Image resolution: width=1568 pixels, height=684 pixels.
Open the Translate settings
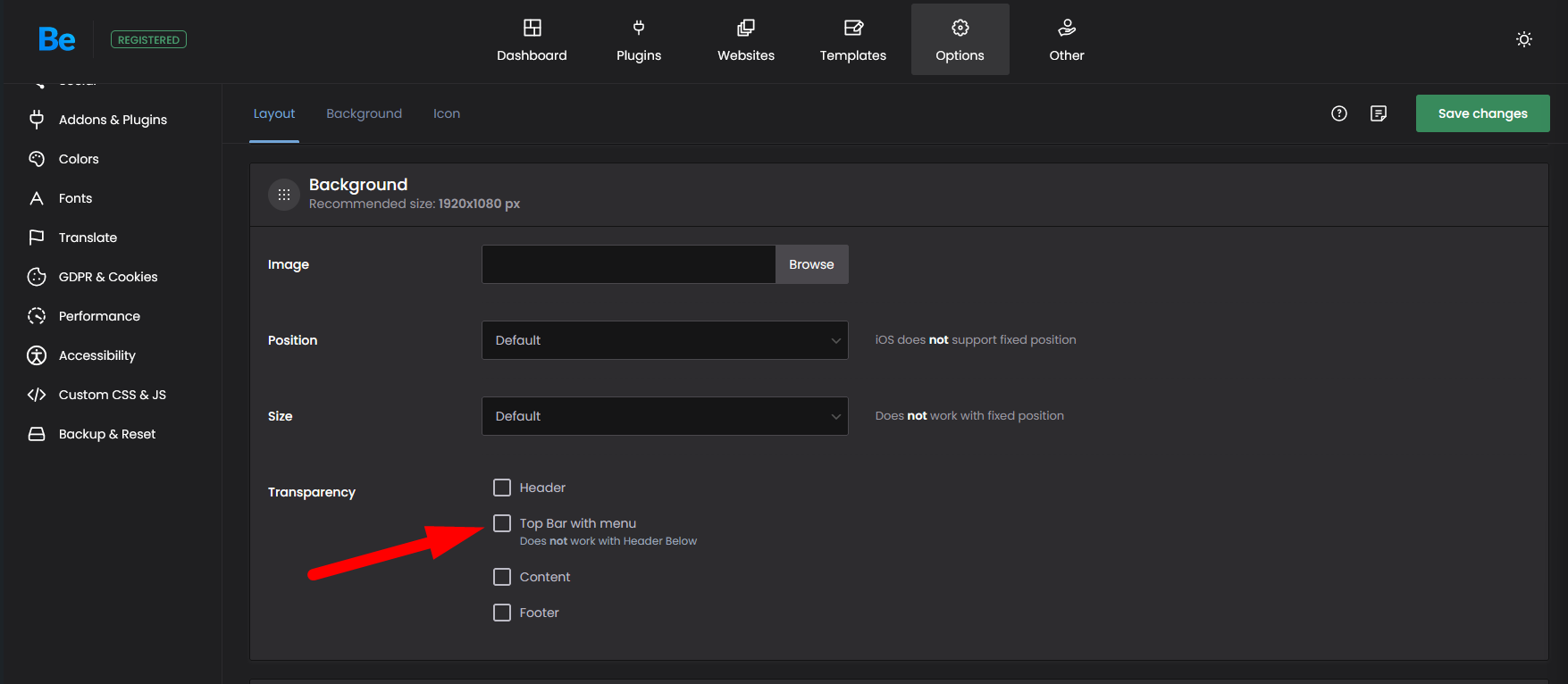pyautogui.click(x=88, y=238)
